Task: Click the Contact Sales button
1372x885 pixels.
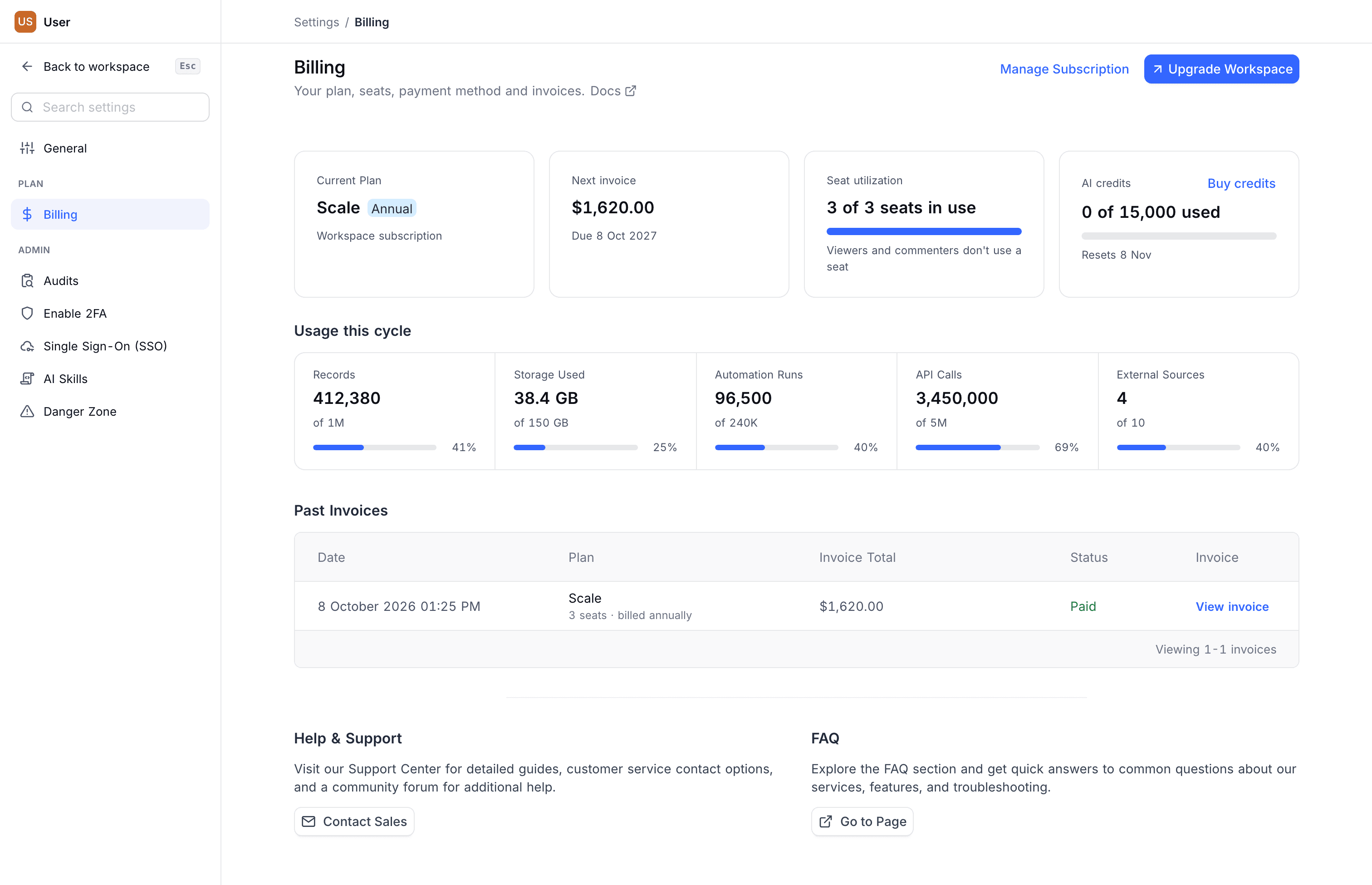Action: 354,822
